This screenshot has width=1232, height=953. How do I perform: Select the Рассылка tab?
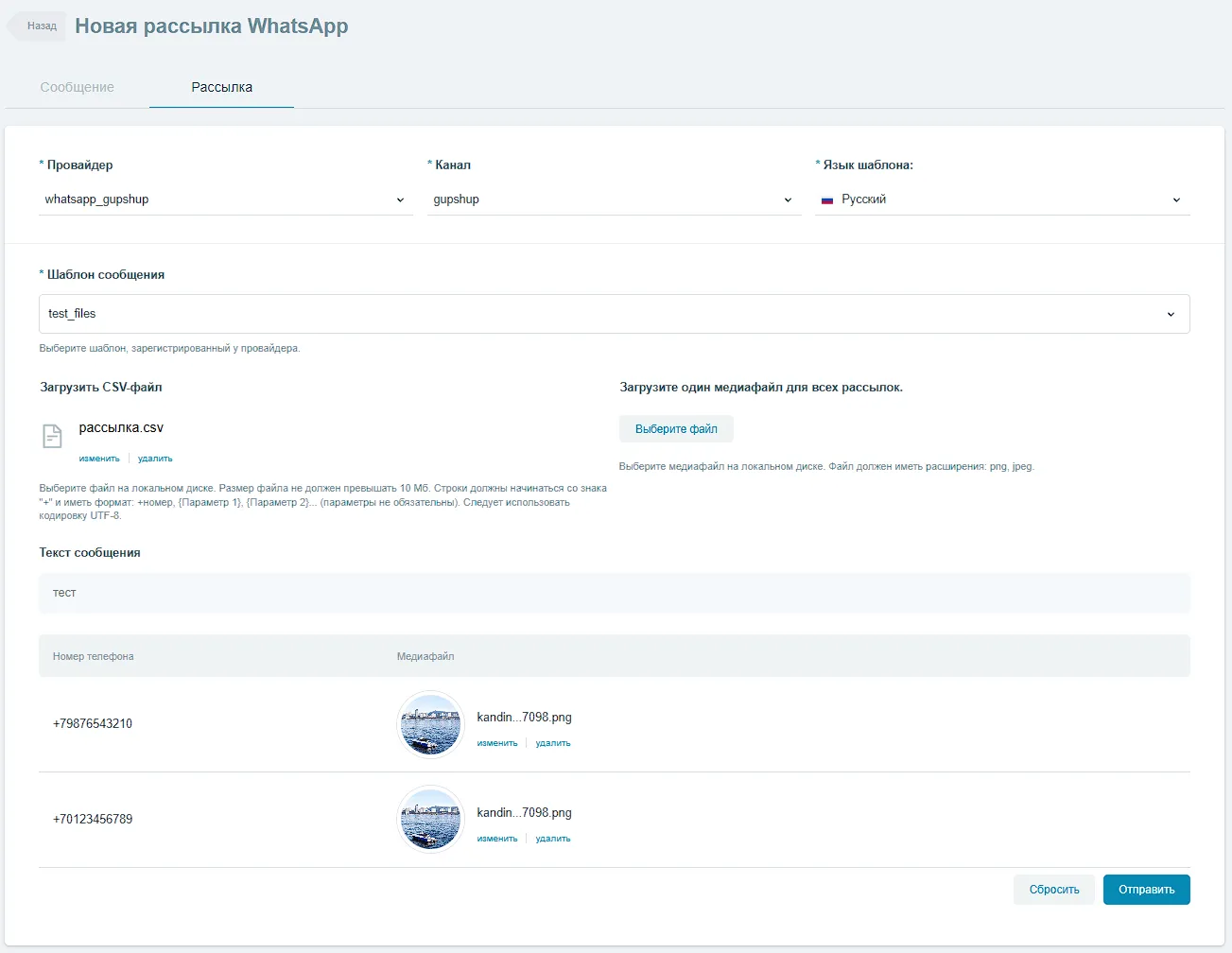pos(221,87)
